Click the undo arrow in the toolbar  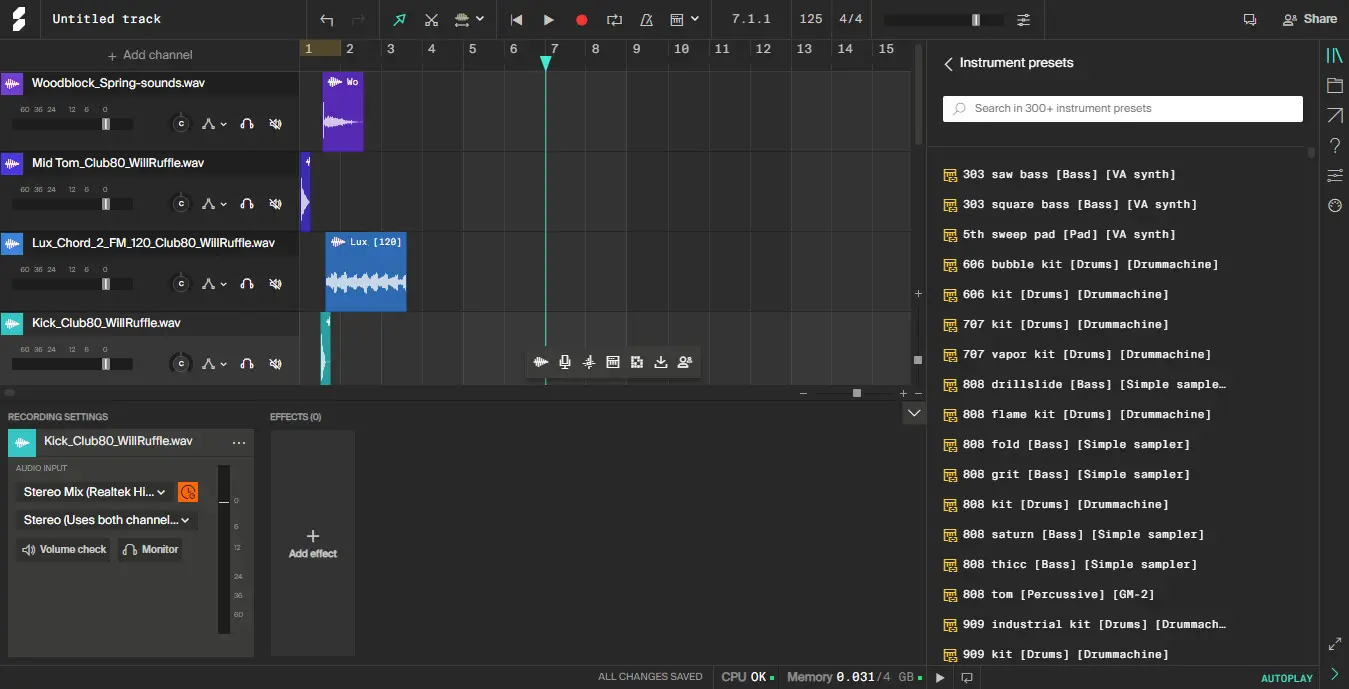pos(327,19)
